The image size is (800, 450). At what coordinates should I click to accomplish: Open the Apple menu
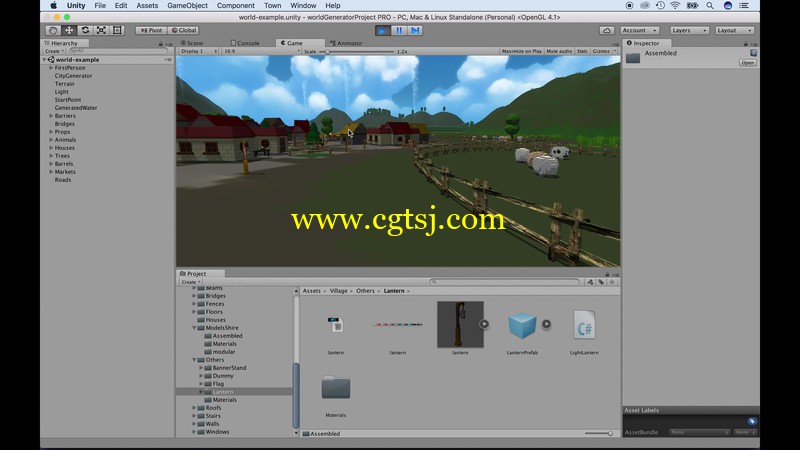54,6
